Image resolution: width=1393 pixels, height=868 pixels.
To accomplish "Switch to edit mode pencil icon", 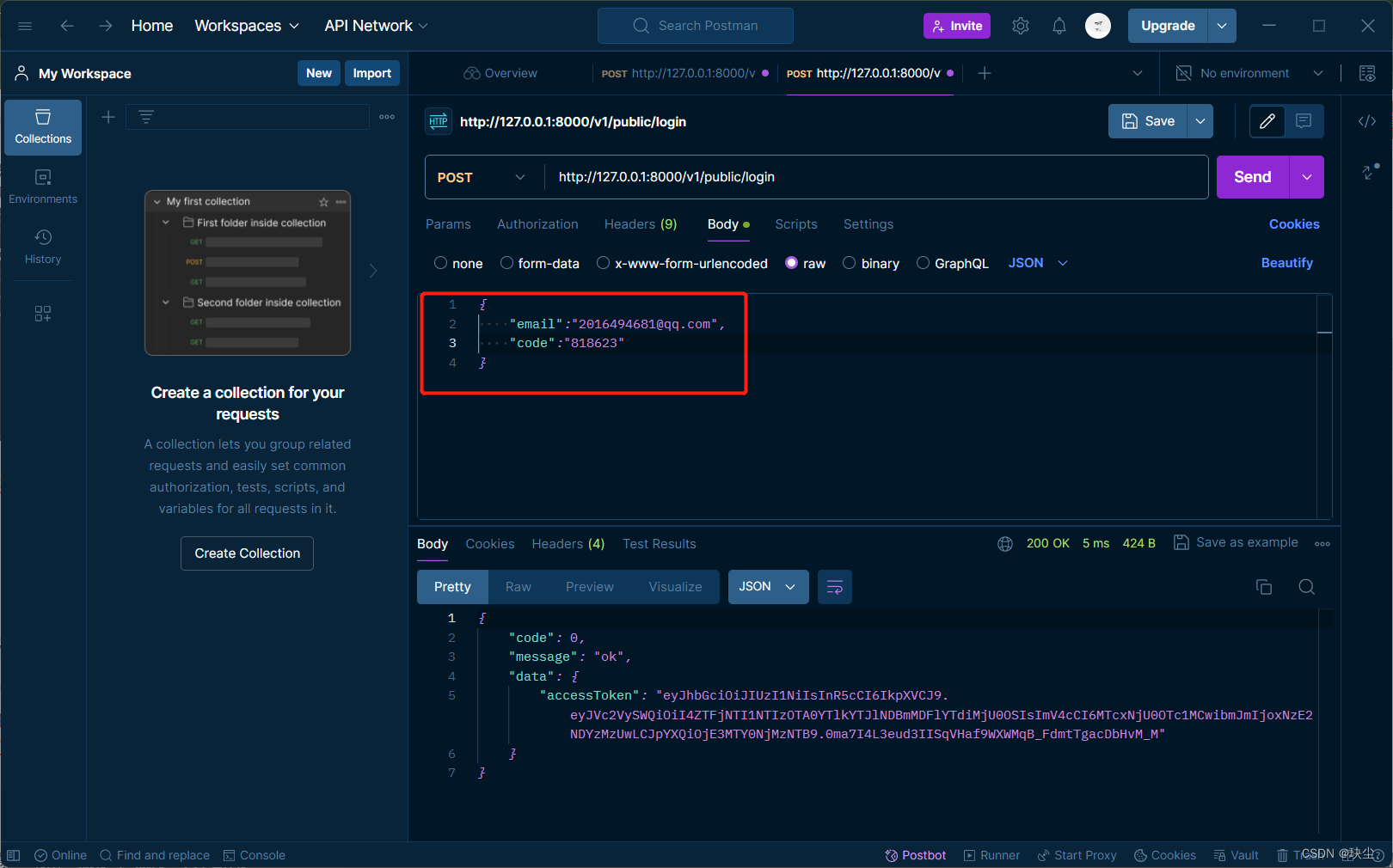I will point(1267,121).
